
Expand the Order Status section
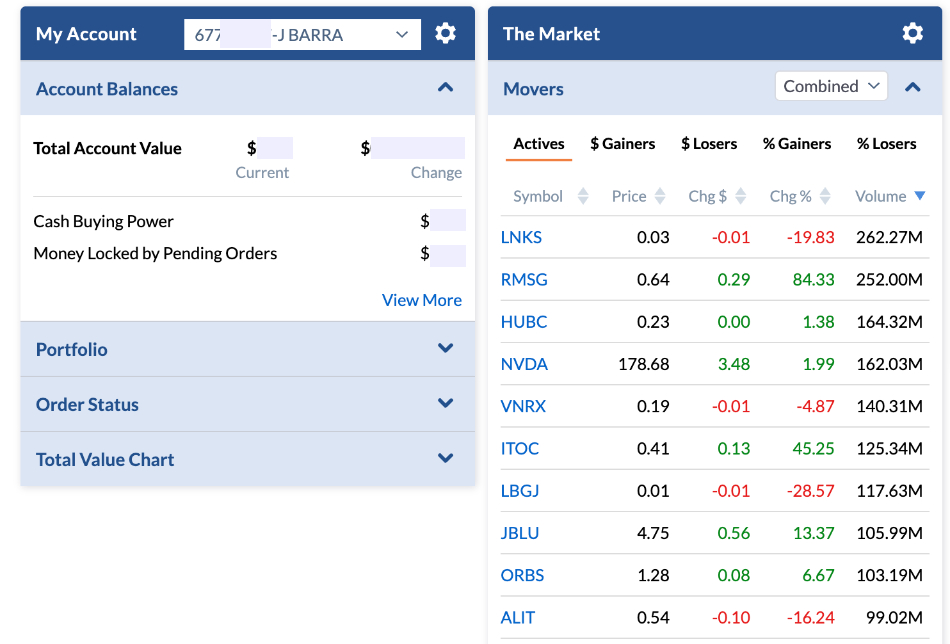click(446, 404)
